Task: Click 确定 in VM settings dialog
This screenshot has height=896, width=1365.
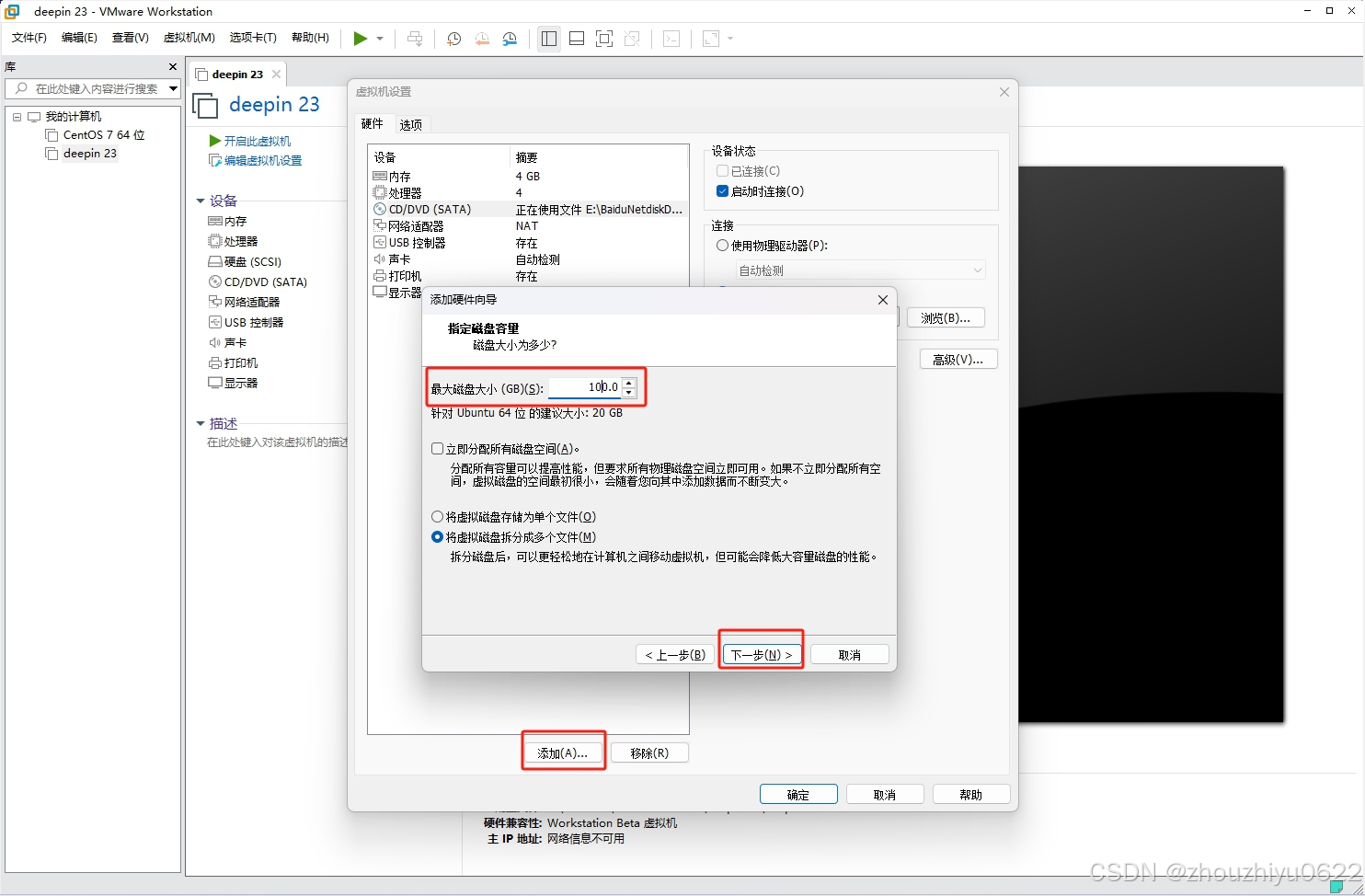Action: [x=798, y=795]
